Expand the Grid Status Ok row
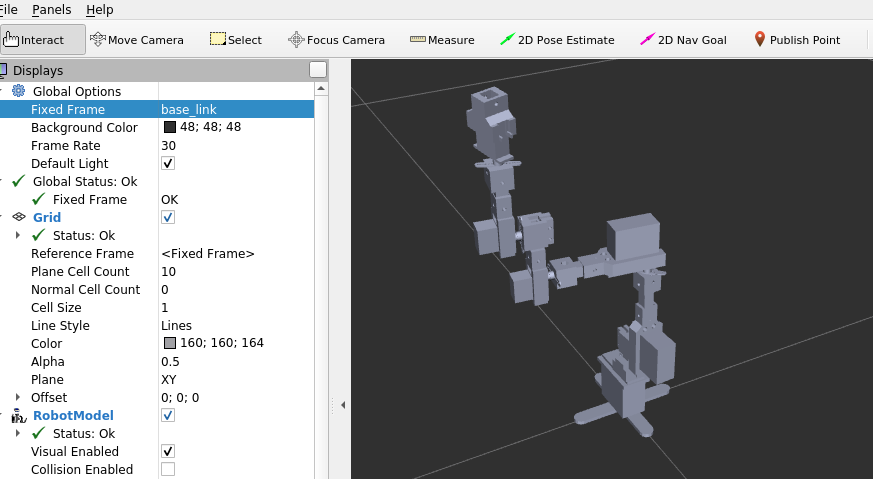Image resolution: width=873 pixels, height=479 pixels. coord(18,235)
